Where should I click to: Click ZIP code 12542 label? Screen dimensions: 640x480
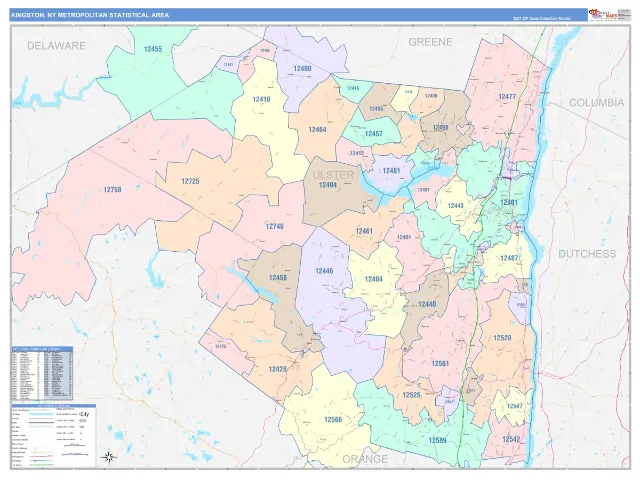click(511, 439)
